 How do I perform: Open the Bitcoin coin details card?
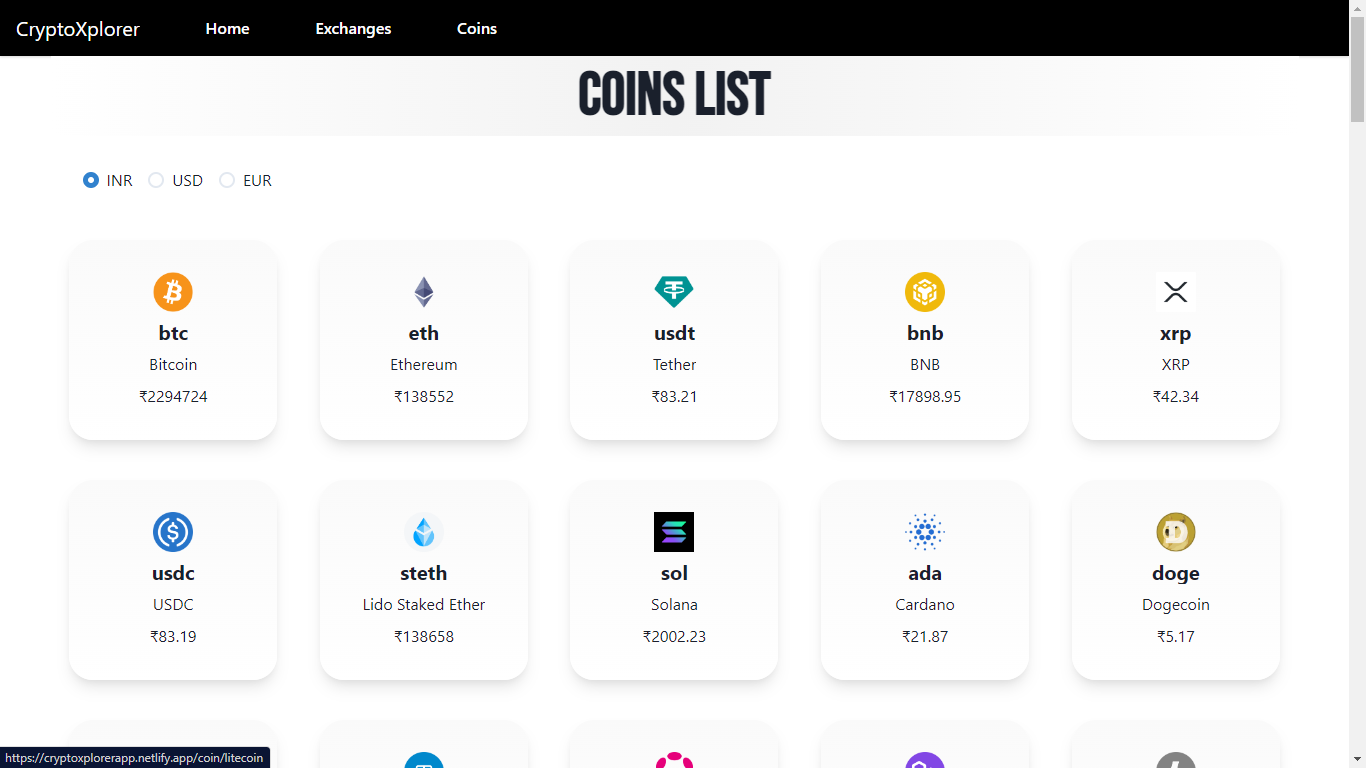point(173,340)
